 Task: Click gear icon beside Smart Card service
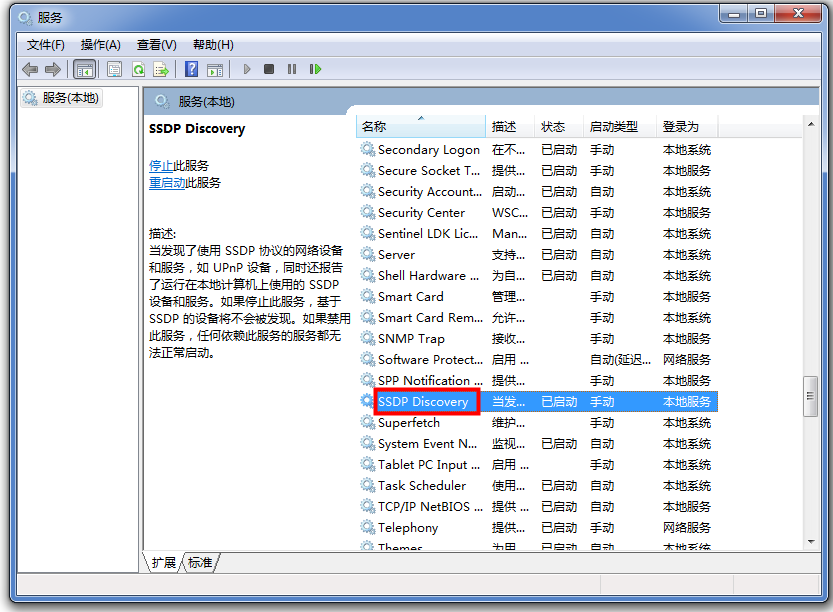(368, 296)
